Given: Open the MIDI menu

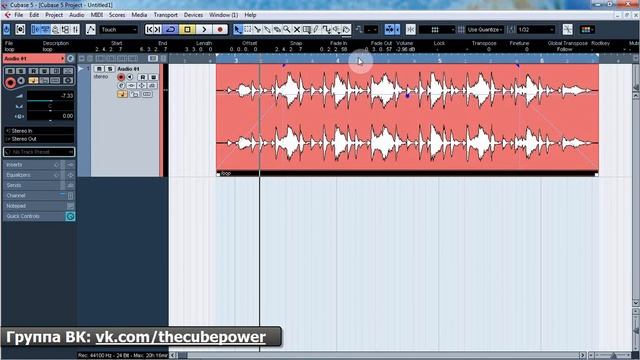Looking at the screenshot, I should tap(97, 15).
